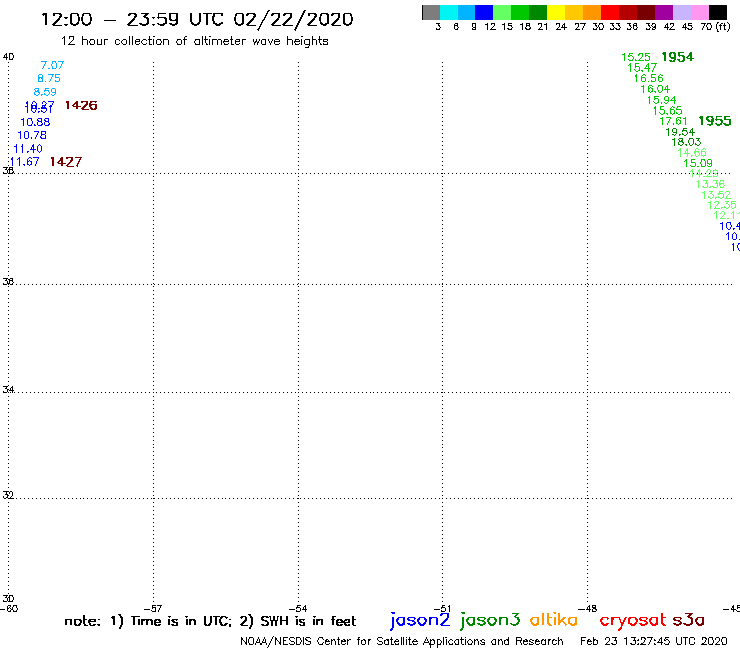This screenshot has width=740, height=650.
Task: Select the 13.52 wave height value
Action: (716, 195)
